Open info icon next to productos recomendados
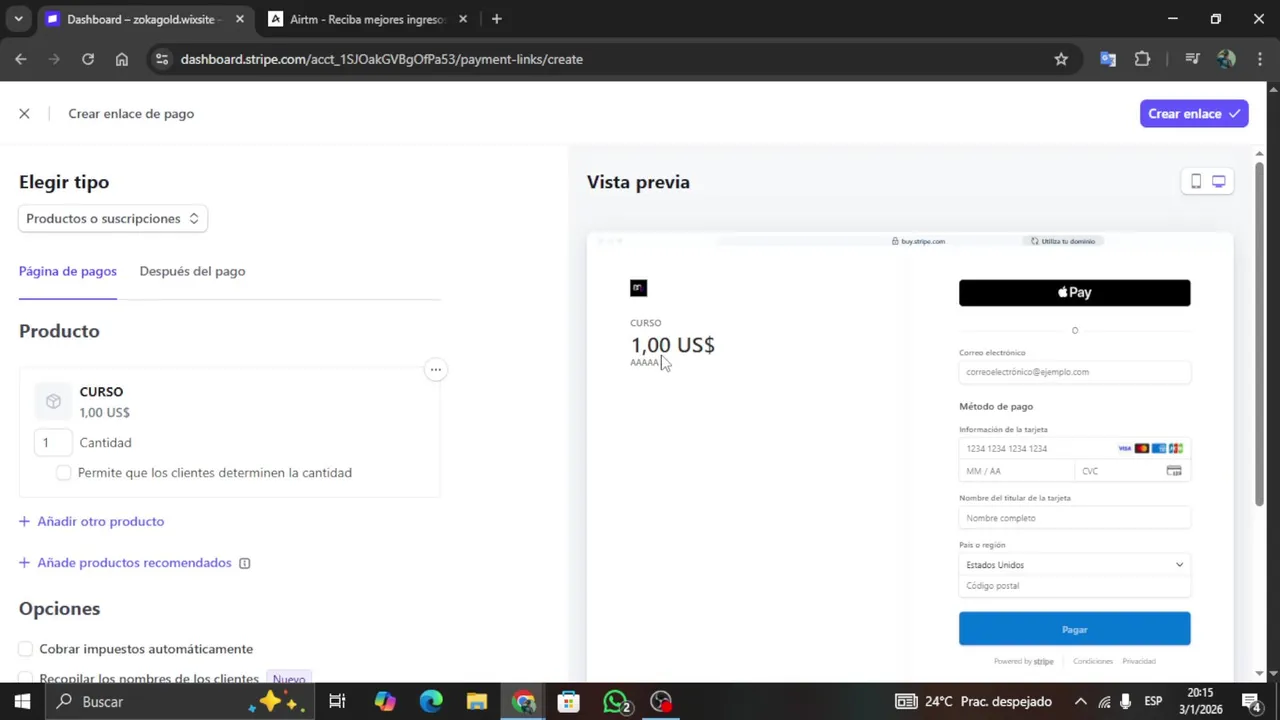Screen dimensions: 1280x720 244,563
